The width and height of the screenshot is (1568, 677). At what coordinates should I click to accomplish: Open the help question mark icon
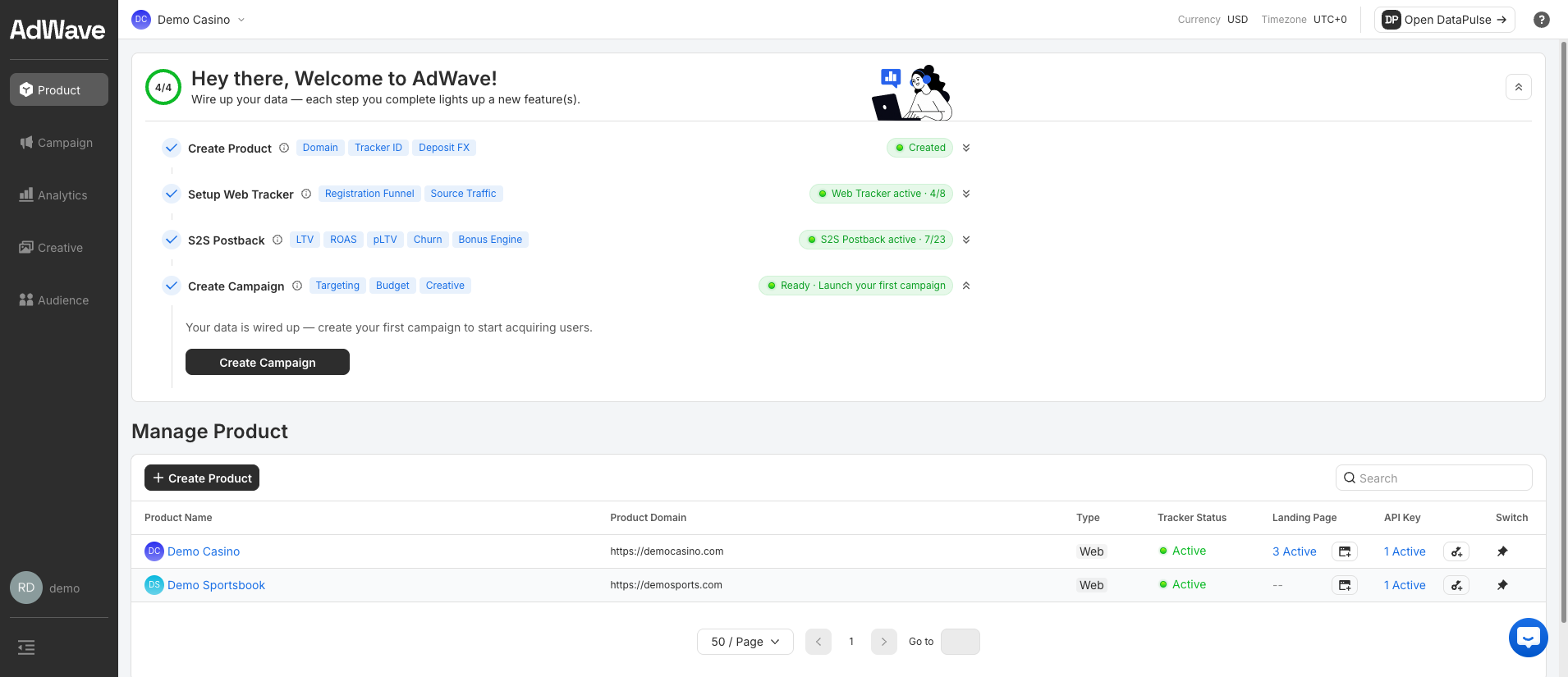click(x=1542, y=20)
